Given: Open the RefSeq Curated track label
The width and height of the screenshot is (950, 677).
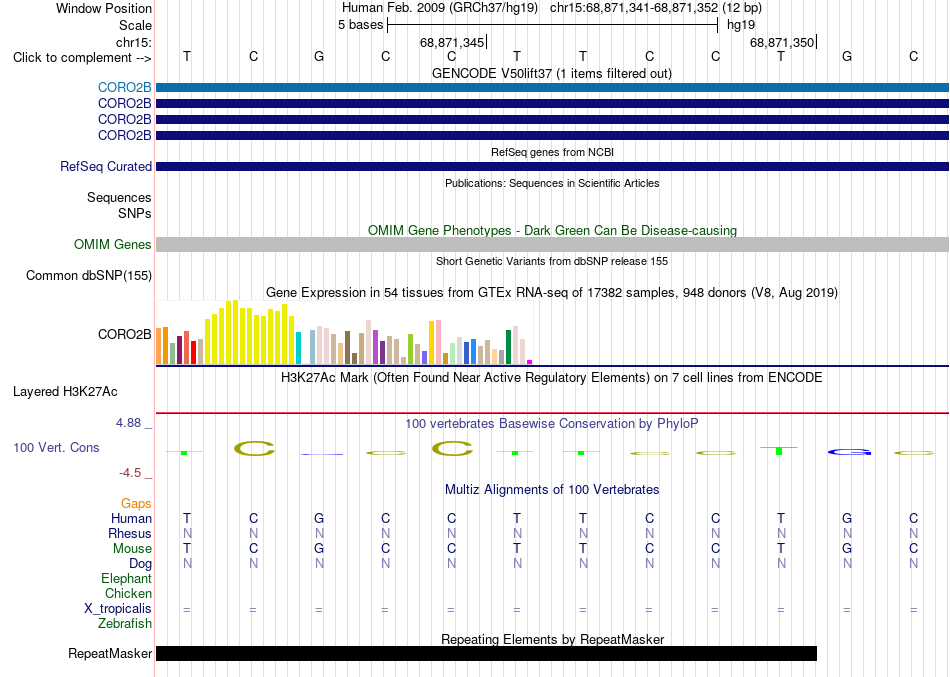Looking at the screenshot, I should 105,166.
